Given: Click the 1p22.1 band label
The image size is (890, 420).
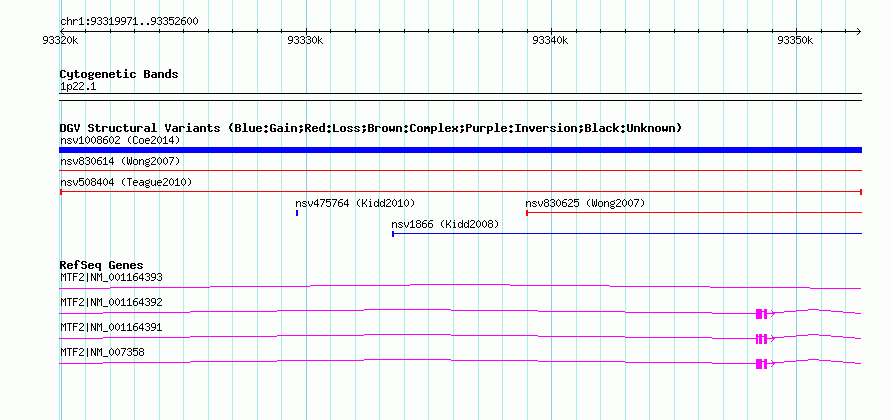Looking at the screenshot, I should 78,87.
